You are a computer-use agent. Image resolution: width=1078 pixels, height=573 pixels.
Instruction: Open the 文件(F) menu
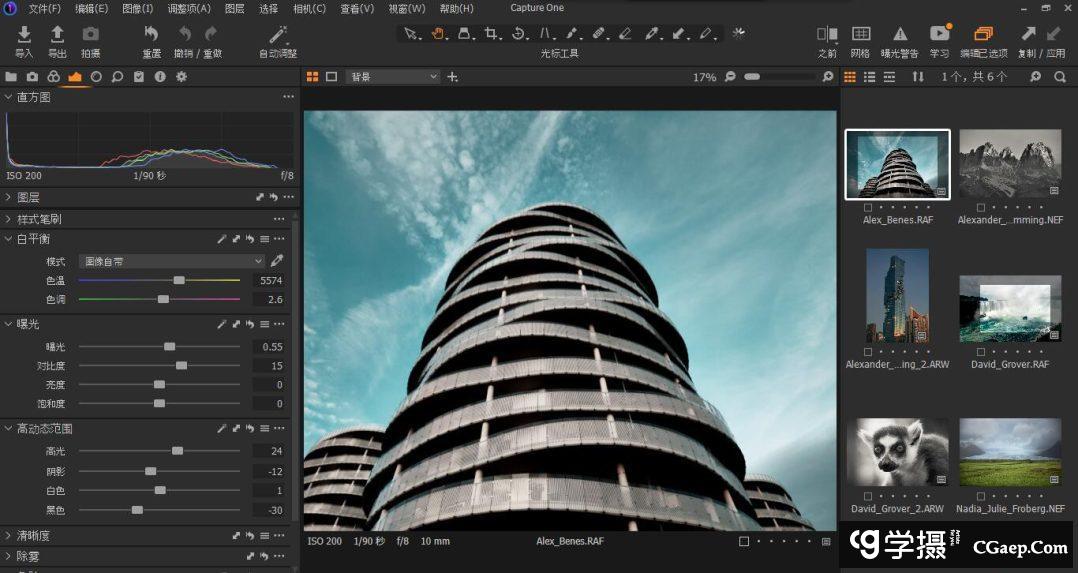point(44,8)
